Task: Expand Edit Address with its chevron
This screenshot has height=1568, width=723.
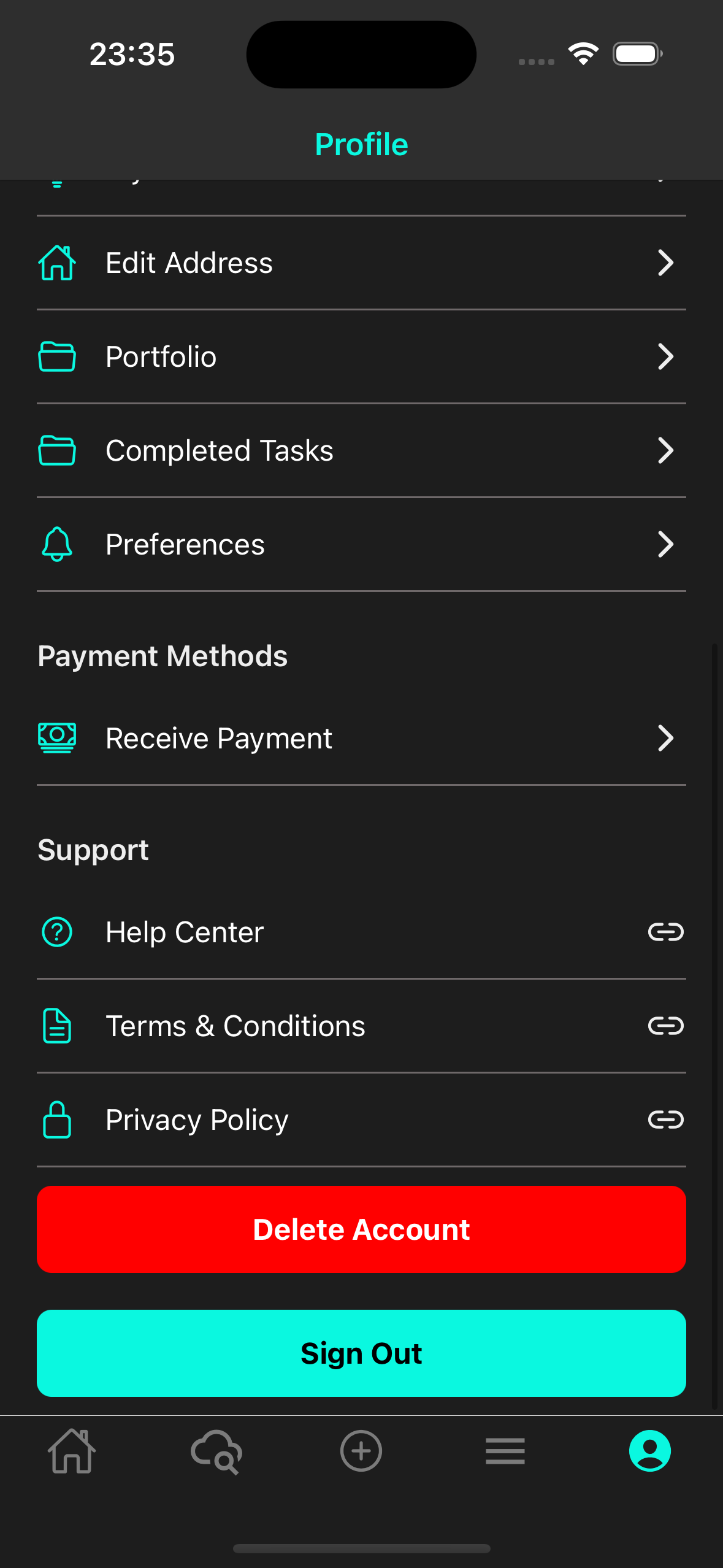Action: tap(665, 263)
